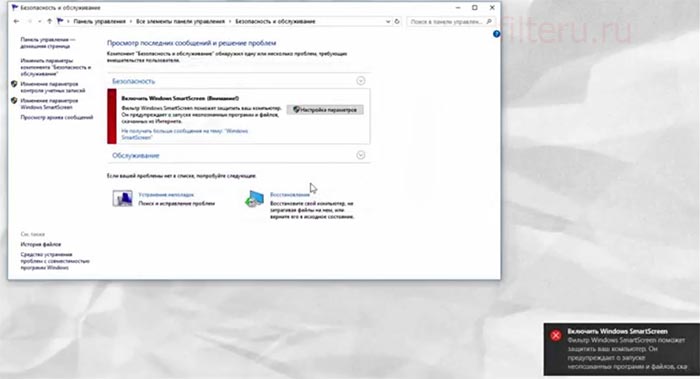
Task: Click the search magnifier icon
Action: click(489, 21)
